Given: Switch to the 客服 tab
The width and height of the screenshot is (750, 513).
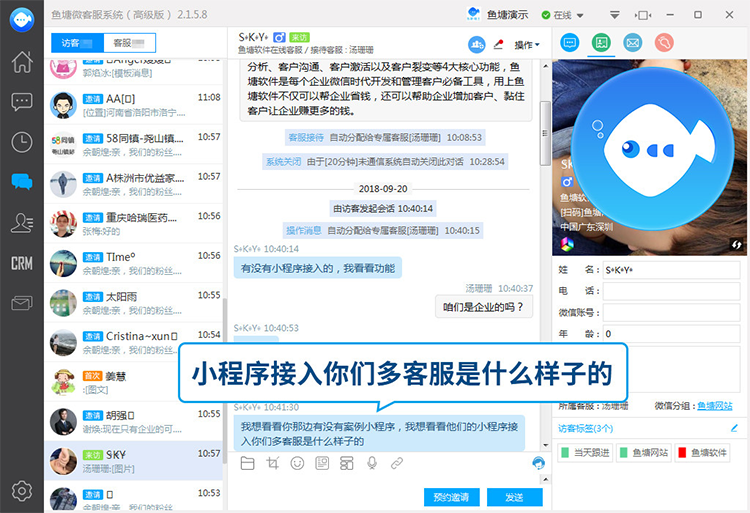Looking at the screenshot, I should (129, 43).
